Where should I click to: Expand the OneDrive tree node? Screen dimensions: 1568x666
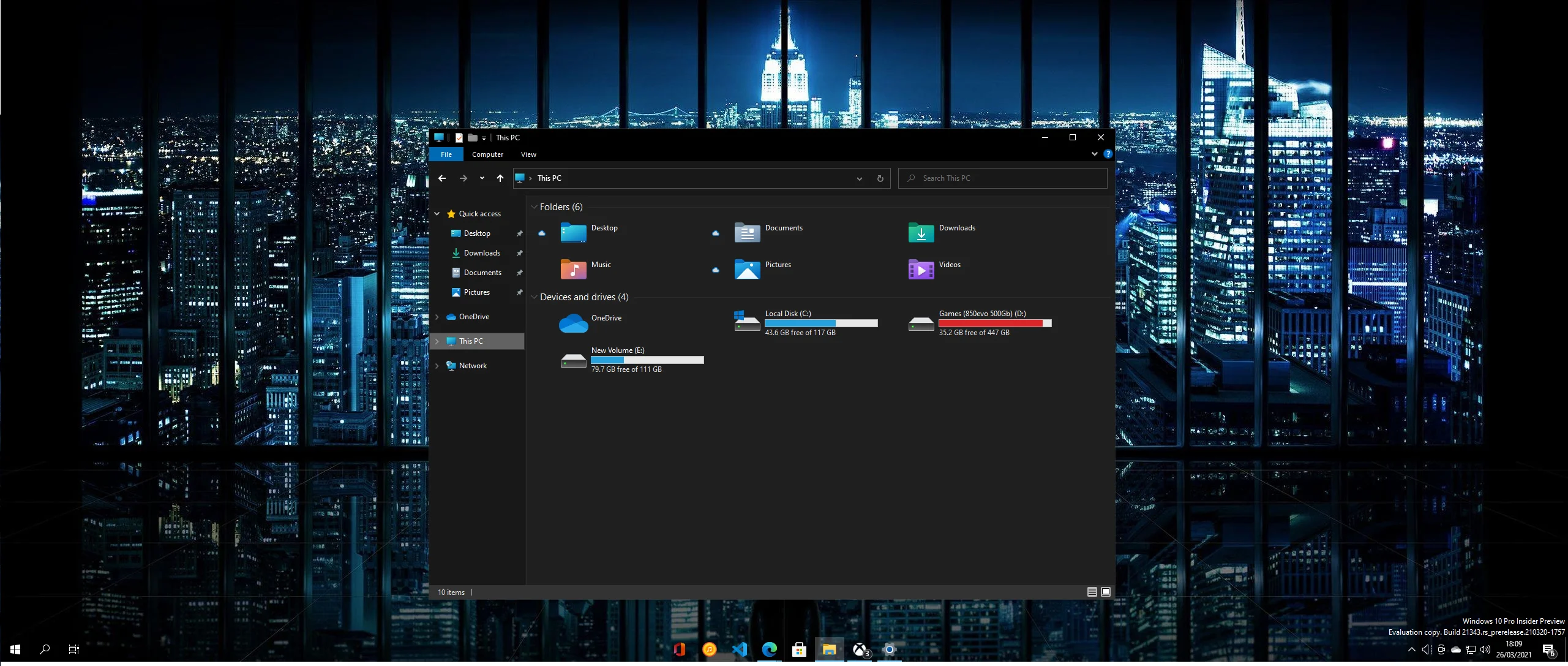click(437, 317)
